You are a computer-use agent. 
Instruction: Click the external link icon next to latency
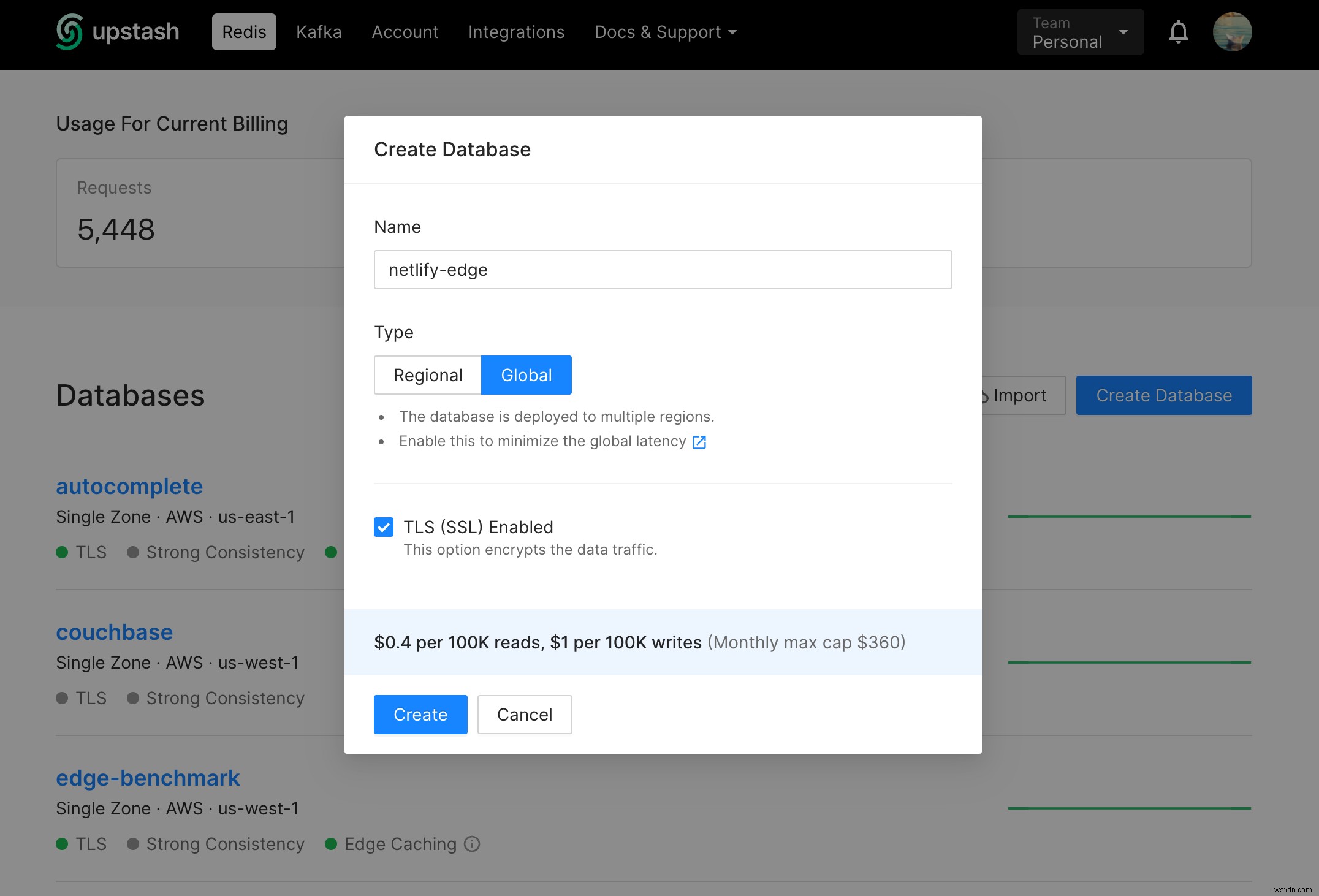click(x=699, y=442)
